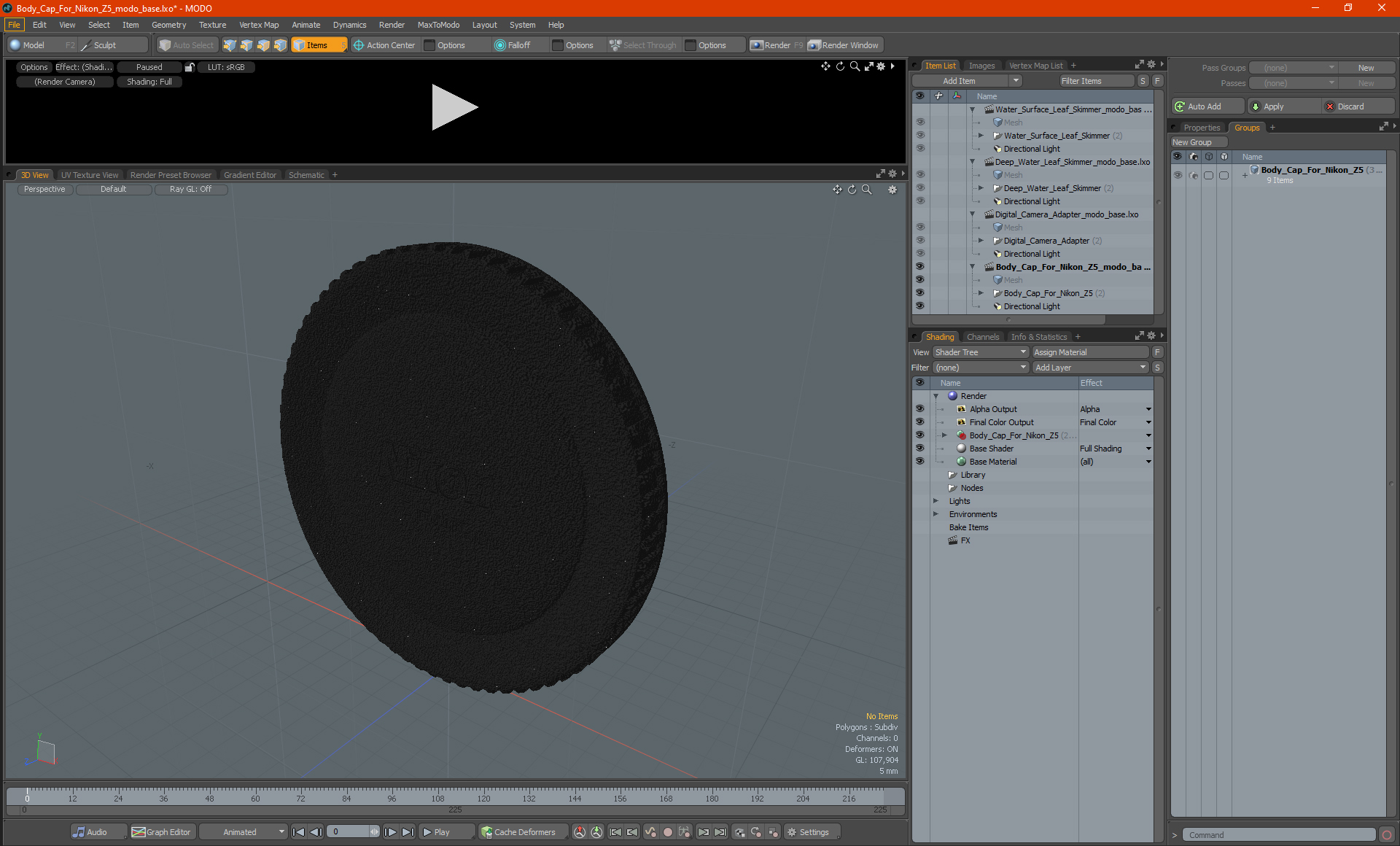Toggle eye icon for the Body_Cap_For_Nikon_Z5 group
Viewport: 1400px width, 846px height.
[x=1178, y=175]
